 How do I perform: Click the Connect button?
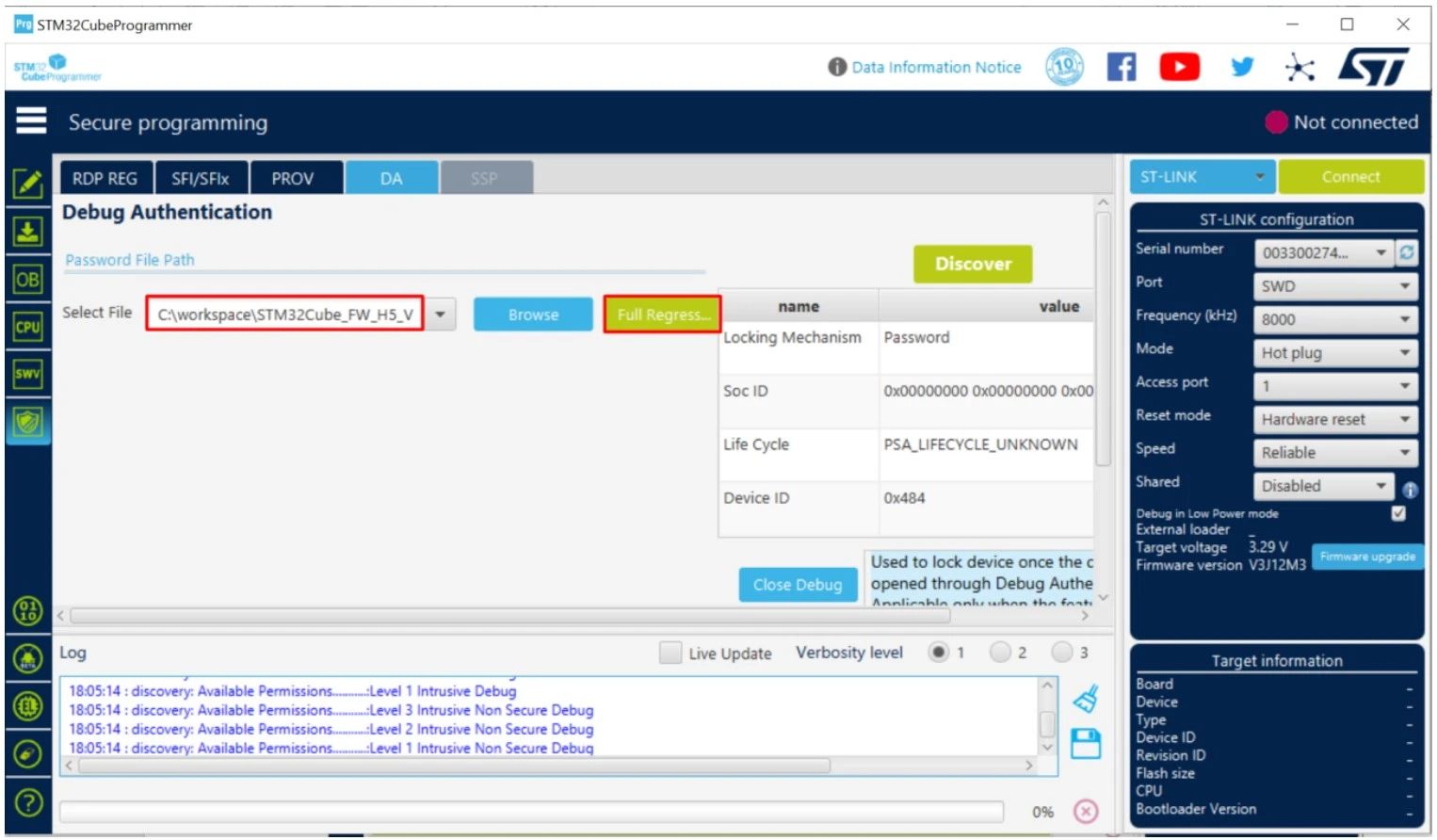(1350, 177)
